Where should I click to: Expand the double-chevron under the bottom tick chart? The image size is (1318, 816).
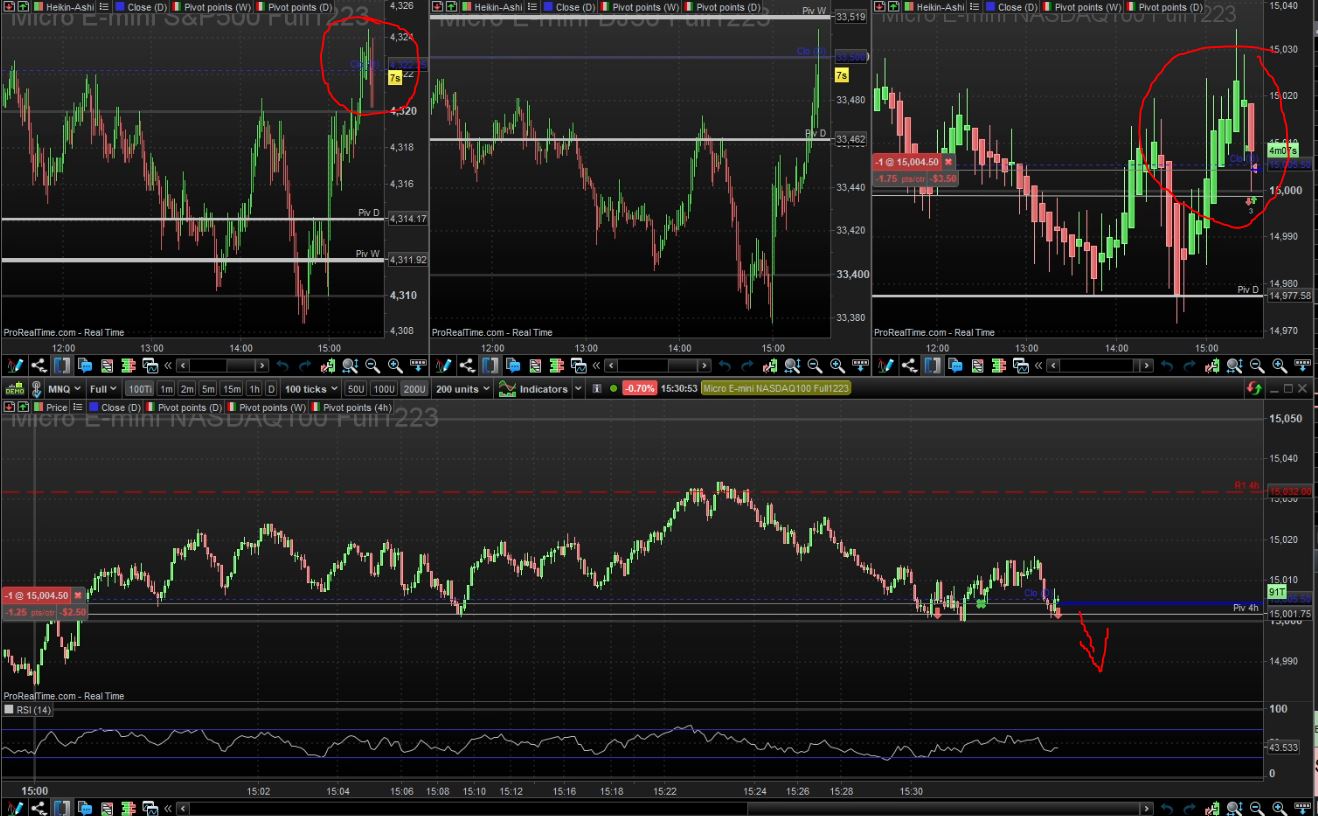pyautogui.click(x=169, y=808)
